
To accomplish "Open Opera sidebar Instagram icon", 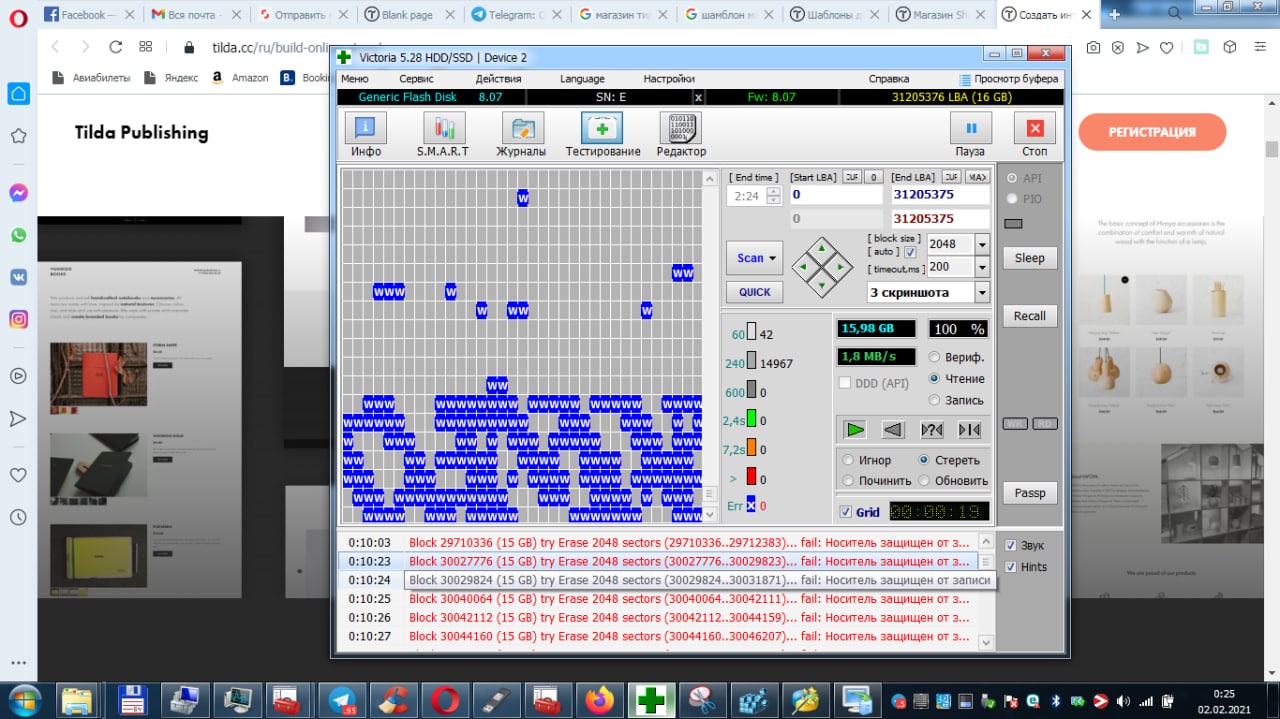I will click(18, 319).
